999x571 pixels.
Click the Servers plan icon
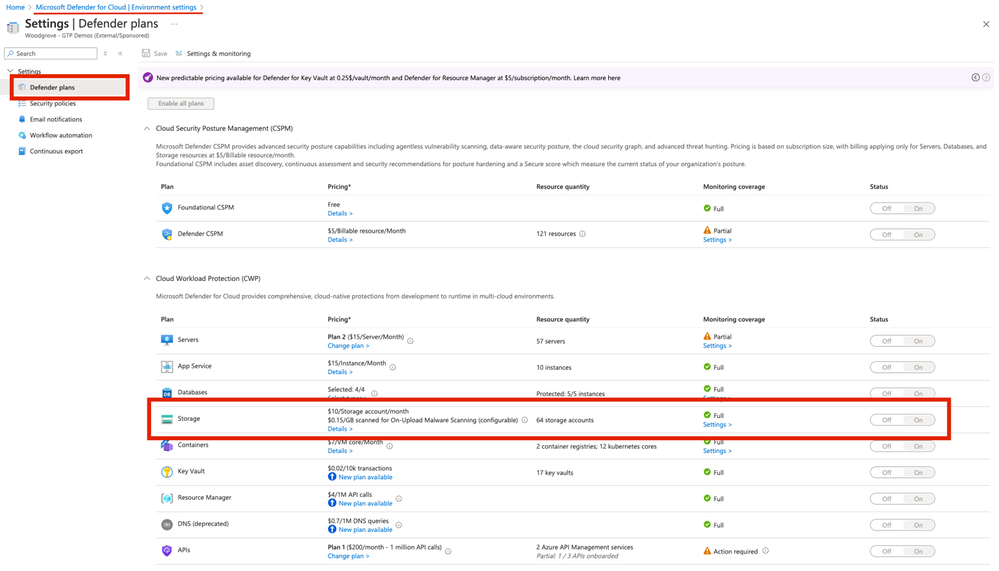pos(167,340)
